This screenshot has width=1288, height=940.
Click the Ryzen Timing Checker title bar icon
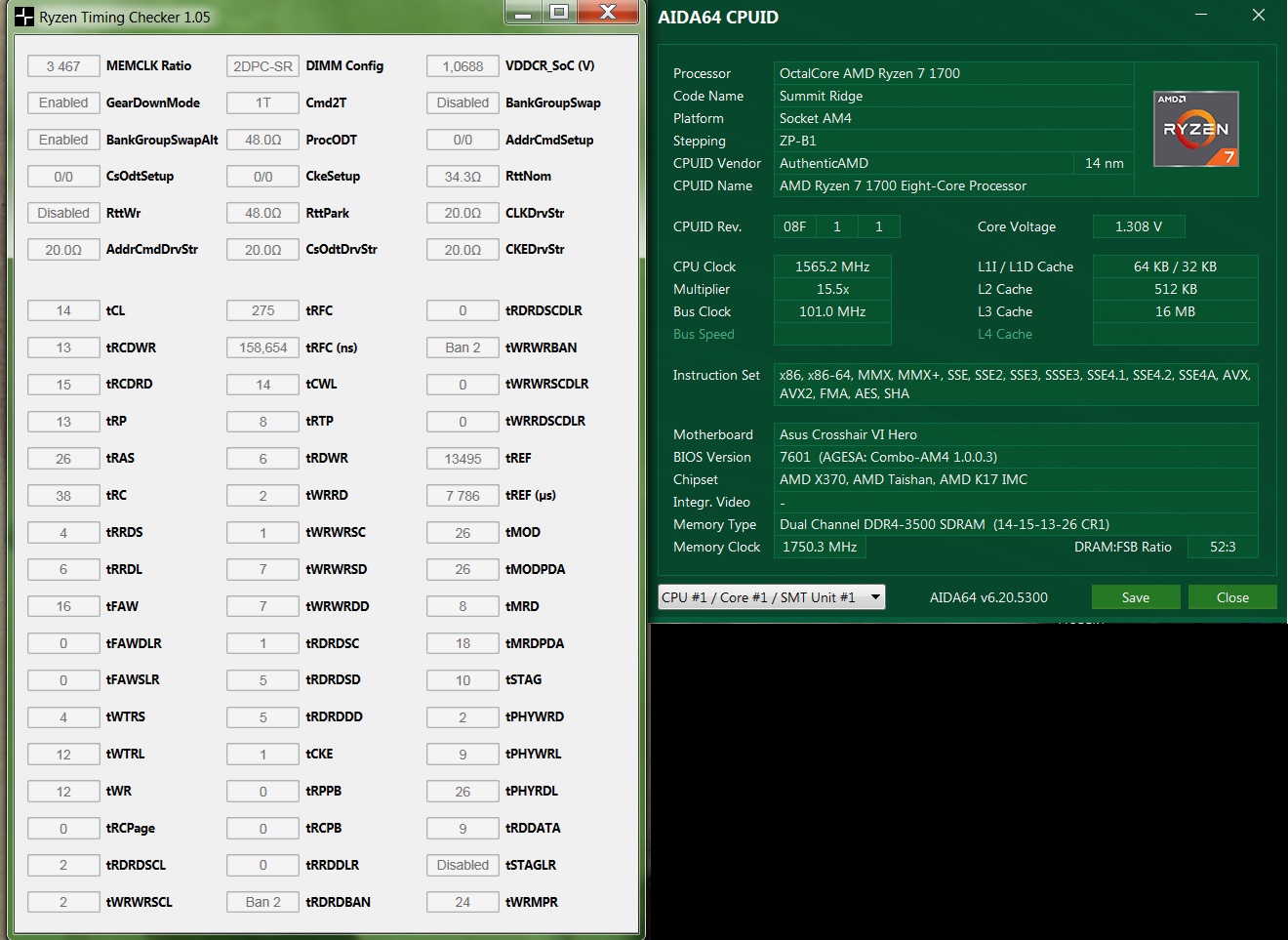[x=24, y=17]
